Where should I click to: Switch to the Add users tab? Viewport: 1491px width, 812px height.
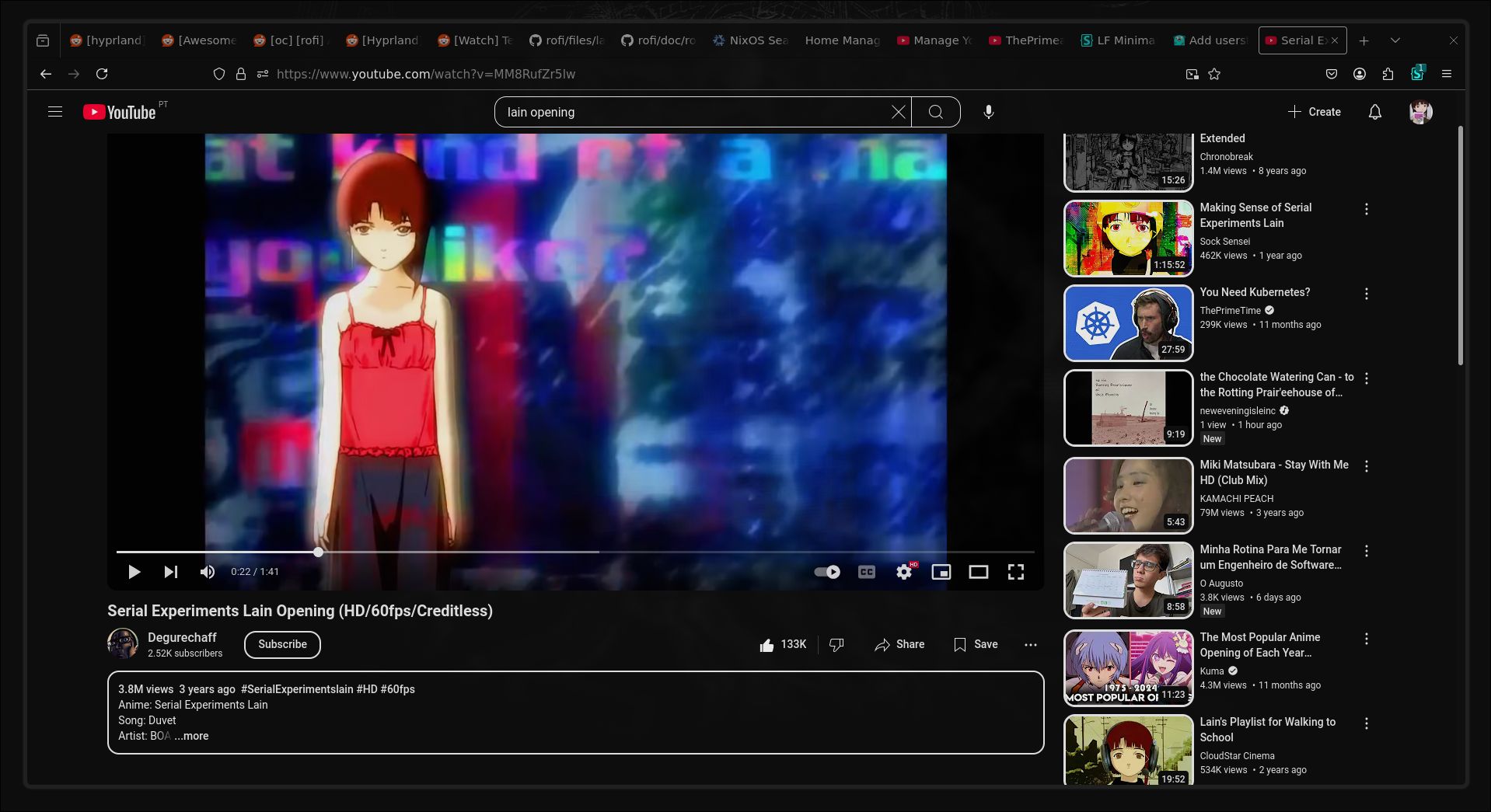point(1210,40)
